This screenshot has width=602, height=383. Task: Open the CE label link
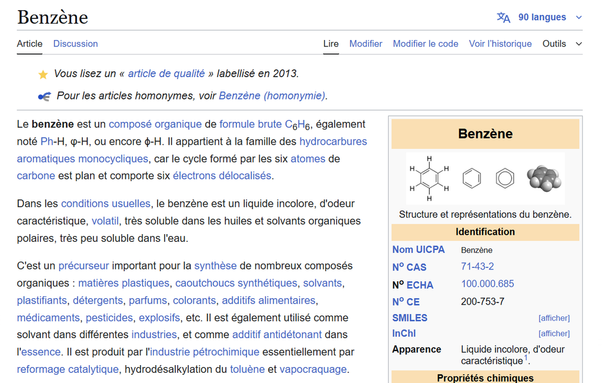pyautogui.click(x=406, y=302)
